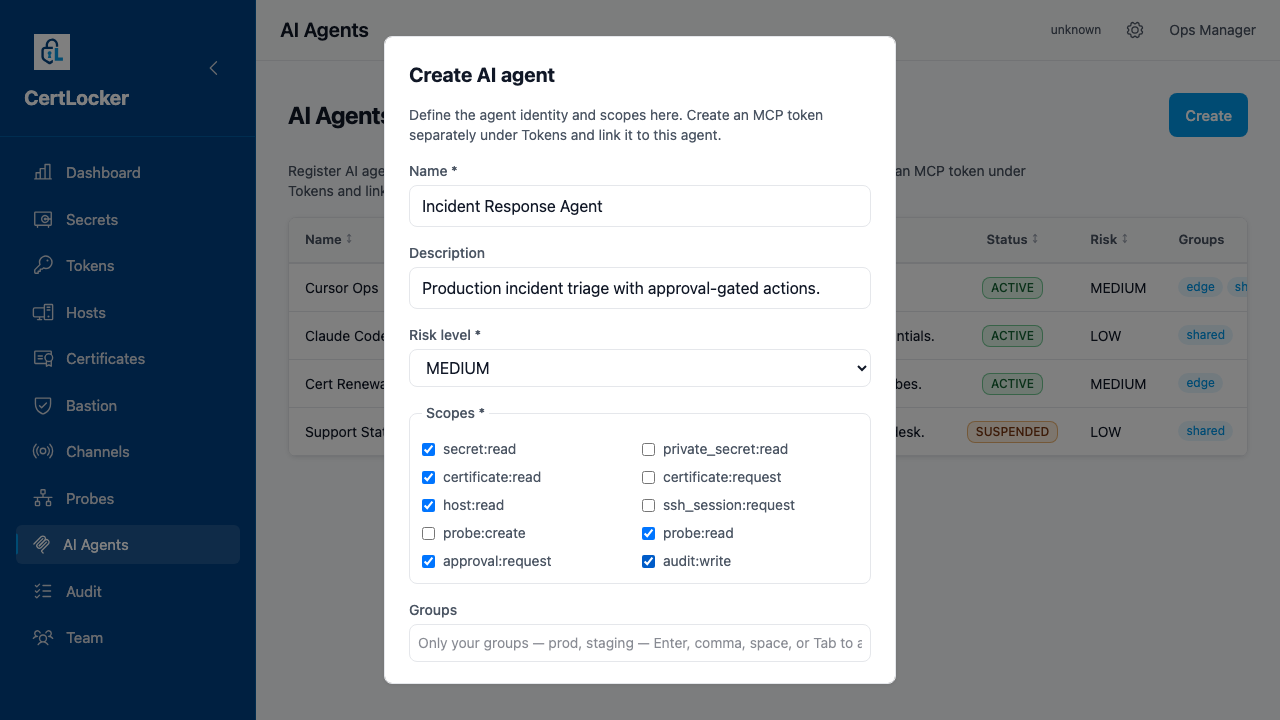Click the CertLocker brand name
The image size is (1280, 720).
[x=77, y=98]
